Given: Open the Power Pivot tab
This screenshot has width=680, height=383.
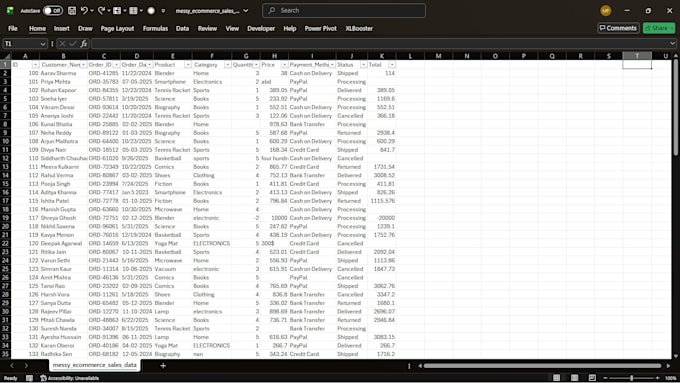Looking at the screenshot, I should coord(320,28).
